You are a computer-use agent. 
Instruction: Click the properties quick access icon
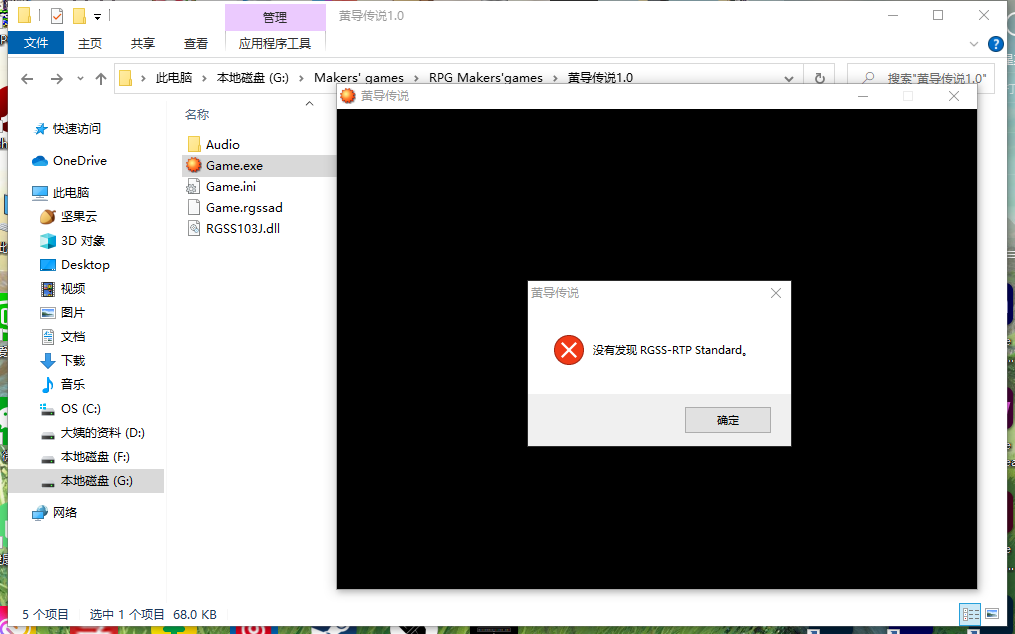(x=57, y=16)
